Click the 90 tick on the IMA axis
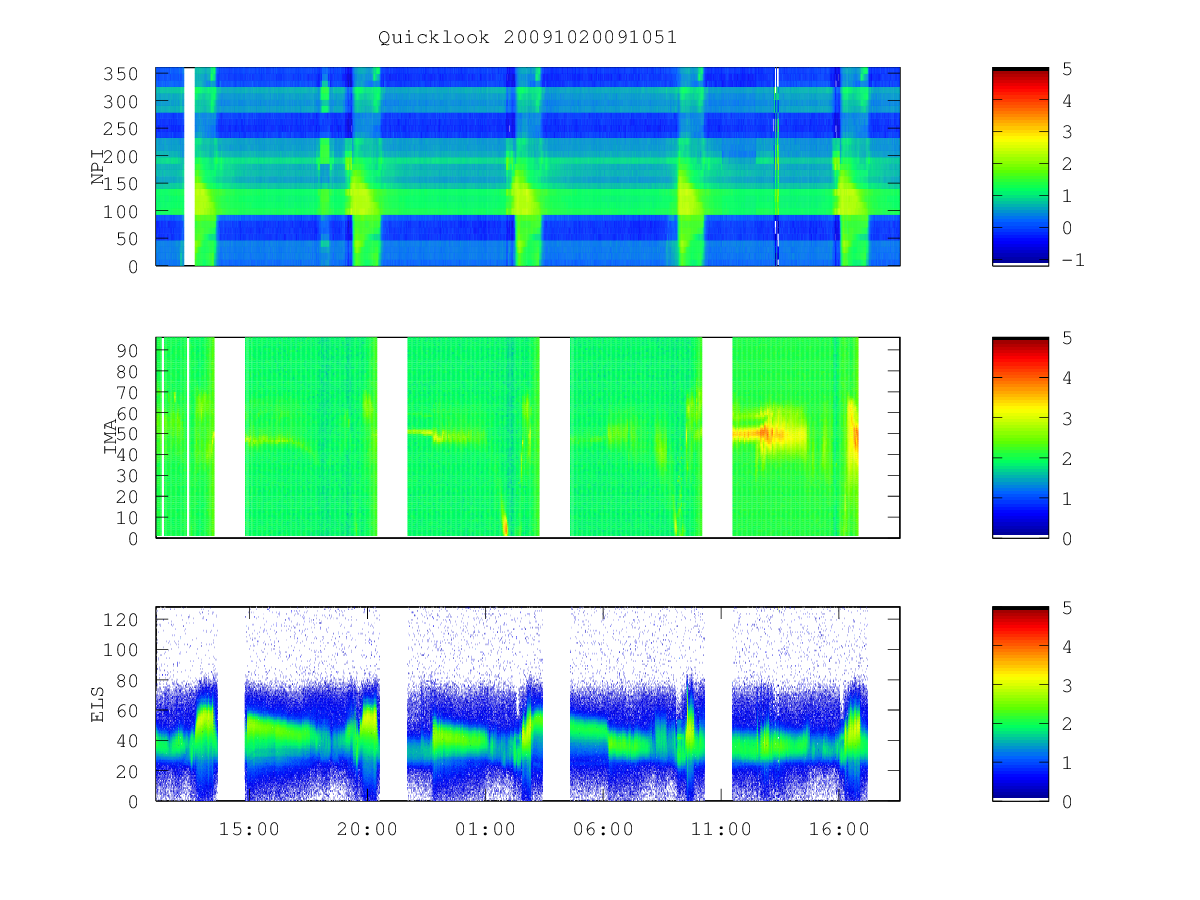Viewport: 1200px width, 900px height. click(x=127, y=350)
